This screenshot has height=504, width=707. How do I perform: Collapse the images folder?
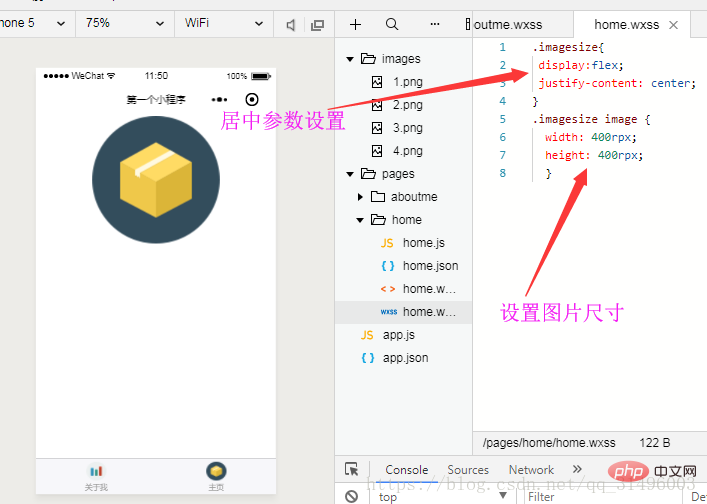pos(350,59)
